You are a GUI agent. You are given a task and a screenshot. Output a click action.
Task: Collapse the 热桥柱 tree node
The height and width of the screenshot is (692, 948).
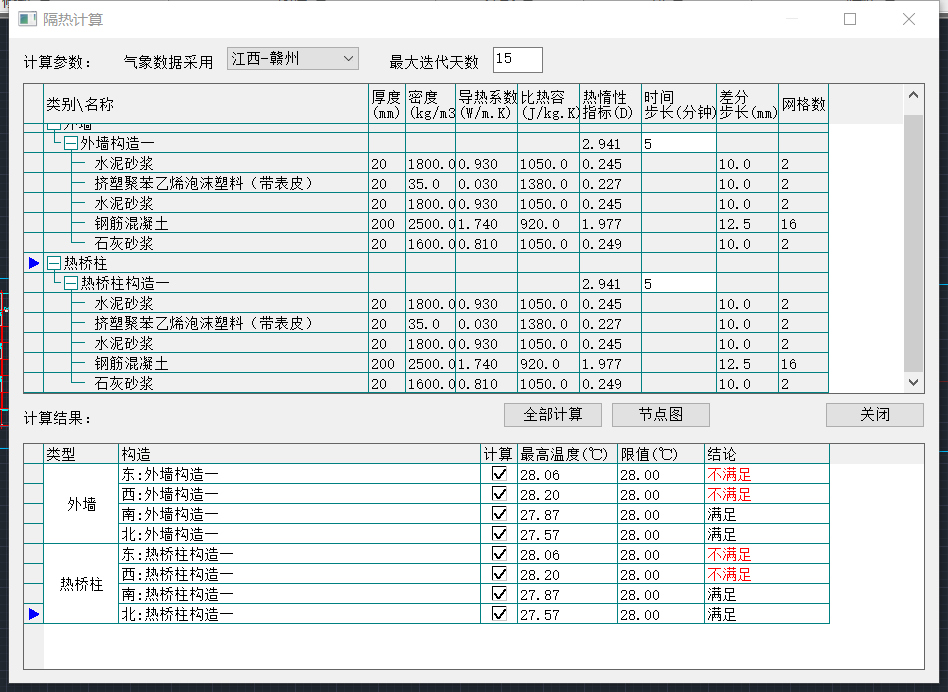(x=54, y=263)
